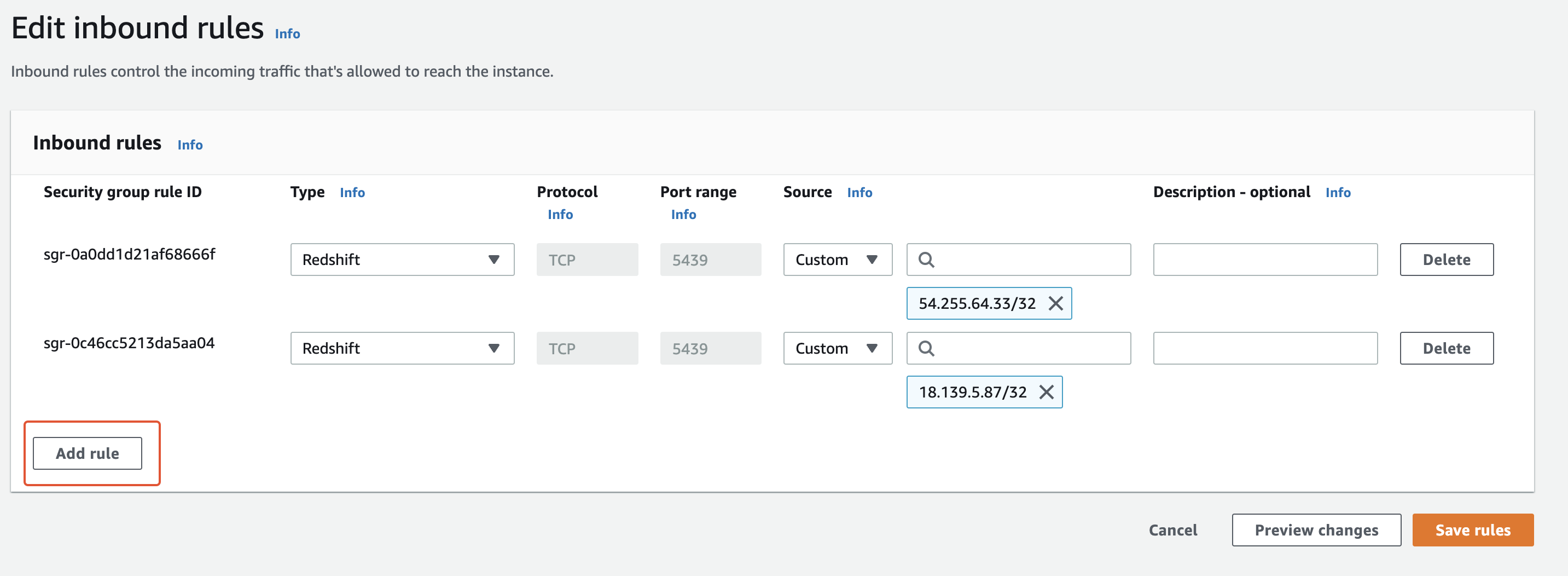
Task: Expand the second rule's Custom source dropdown
Action: pyautogui.click(x=837, y=348)
